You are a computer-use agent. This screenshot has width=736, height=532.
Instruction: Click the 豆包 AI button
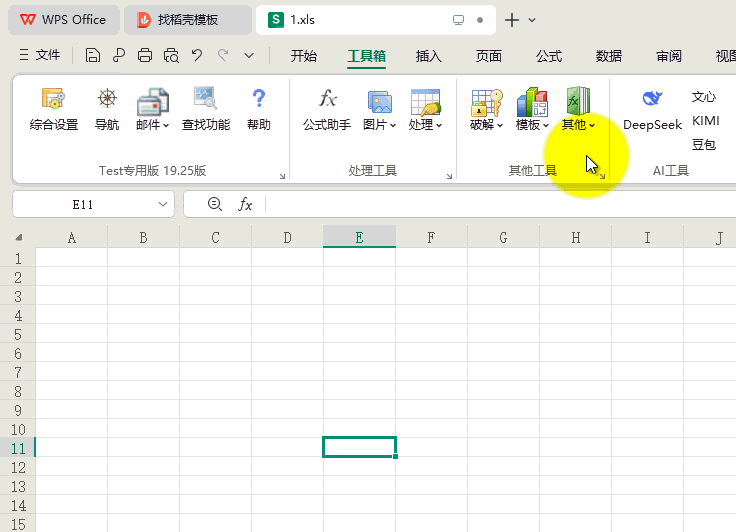(x=704, y=145)
